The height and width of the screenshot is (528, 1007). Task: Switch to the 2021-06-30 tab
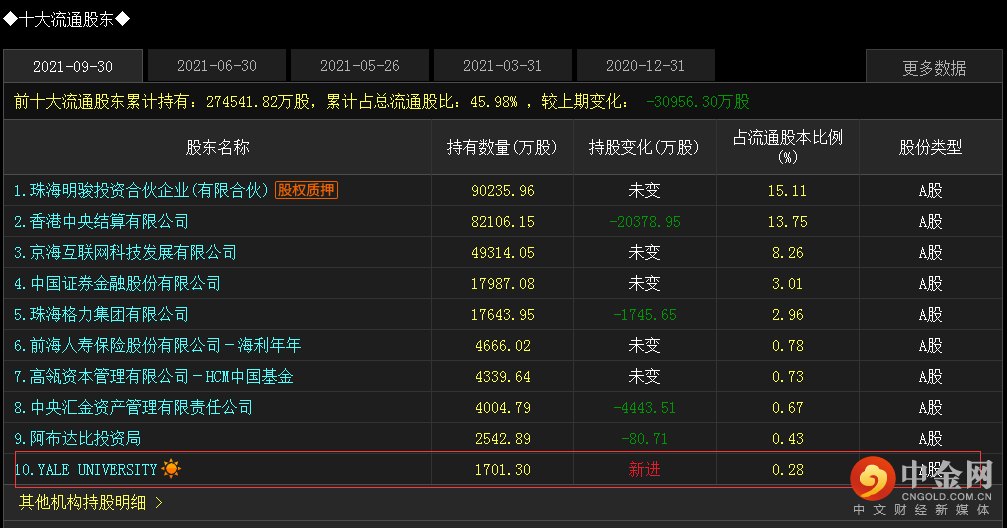pyautogui.click(x=217, y=66)
